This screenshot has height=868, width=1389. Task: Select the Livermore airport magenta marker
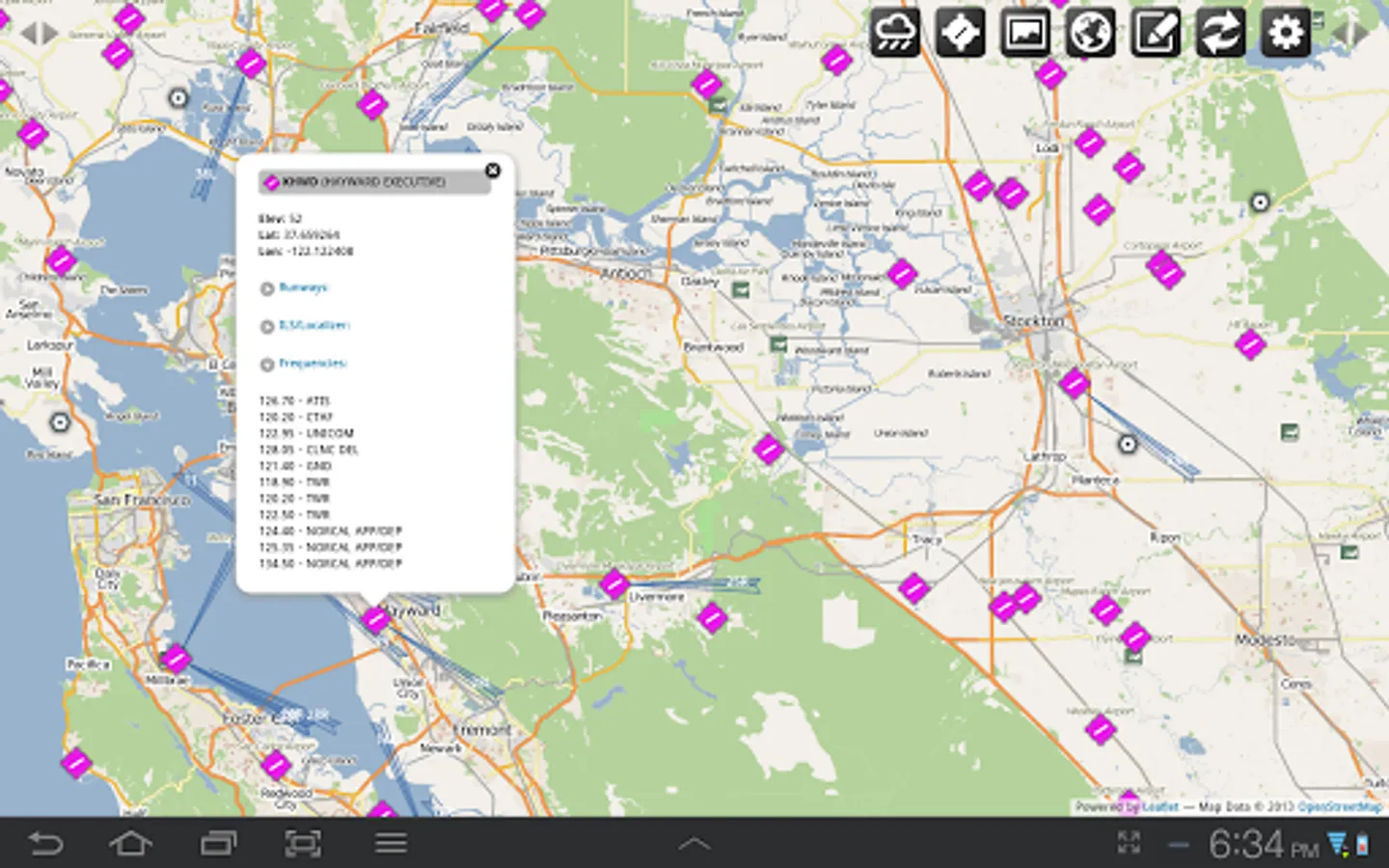click(x=614, y=583)
